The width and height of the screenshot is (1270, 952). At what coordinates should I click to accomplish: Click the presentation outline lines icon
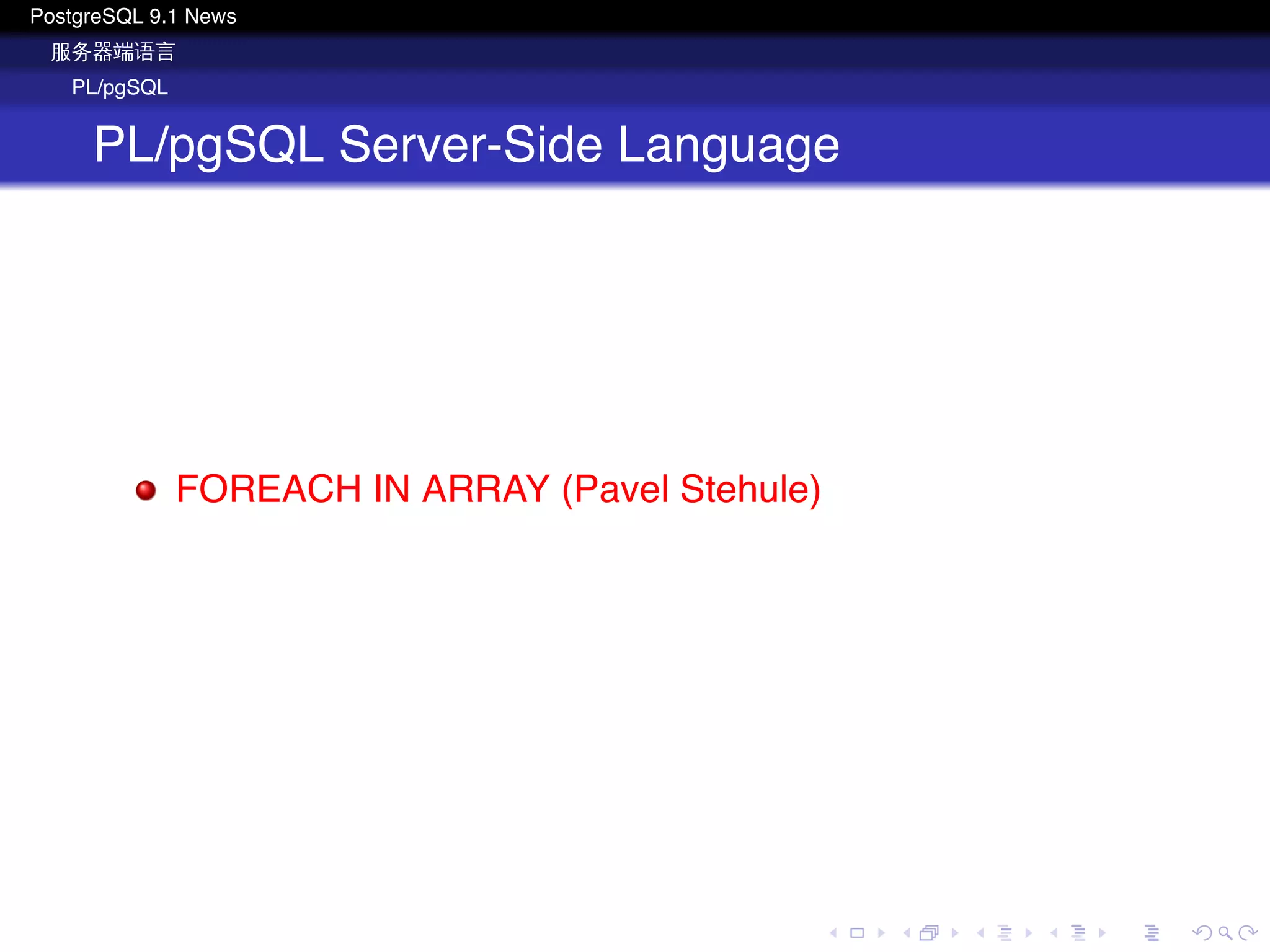tap(1152, 933)
